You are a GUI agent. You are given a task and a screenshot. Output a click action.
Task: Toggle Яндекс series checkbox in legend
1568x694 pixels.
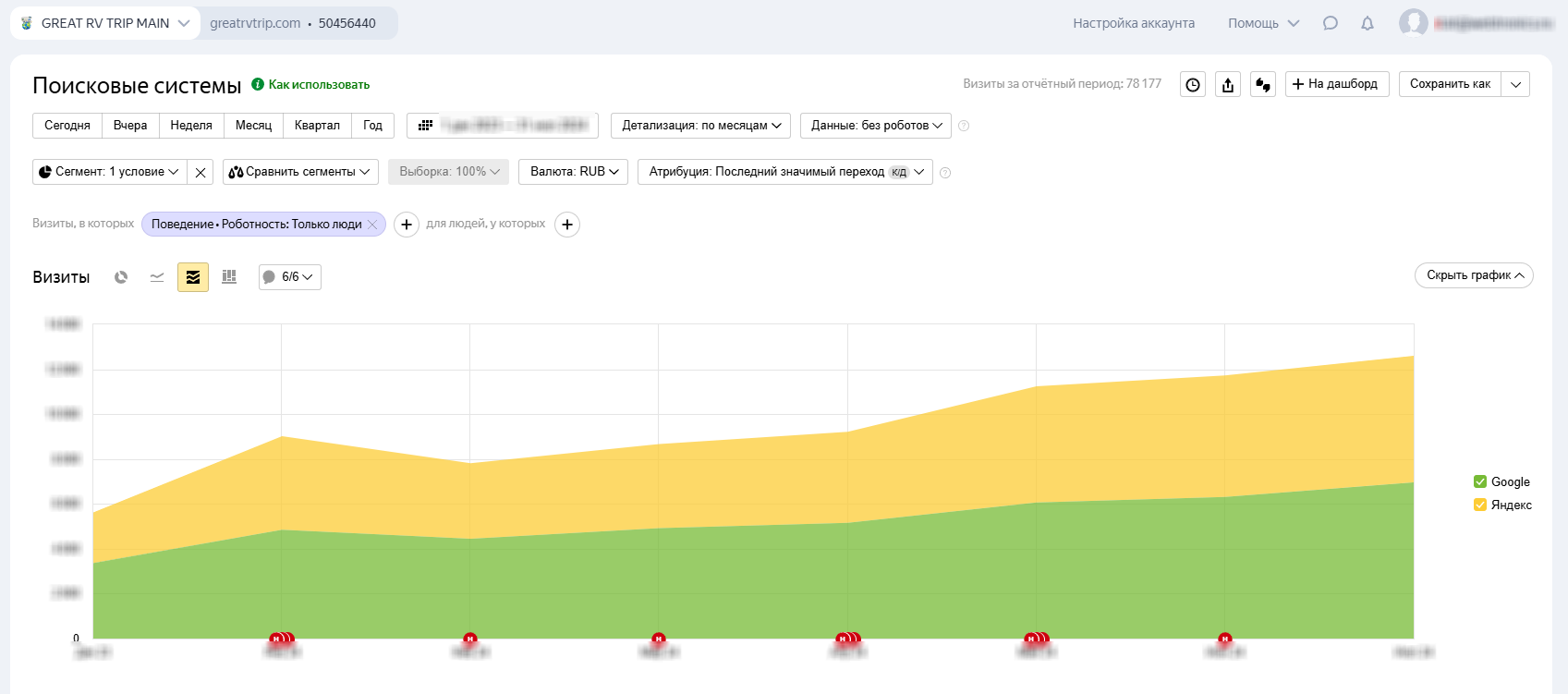point(1480,505)
